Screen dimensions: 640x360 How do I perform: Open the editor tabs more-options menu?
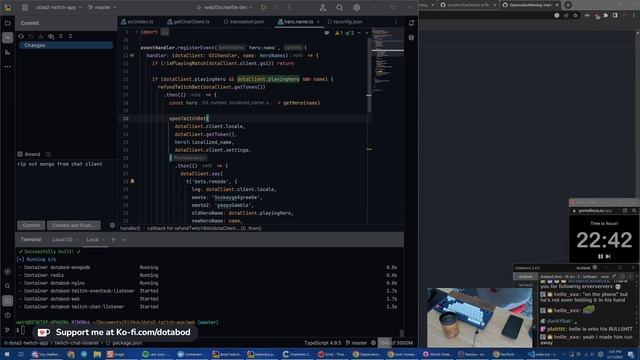[x=396, y=22]
